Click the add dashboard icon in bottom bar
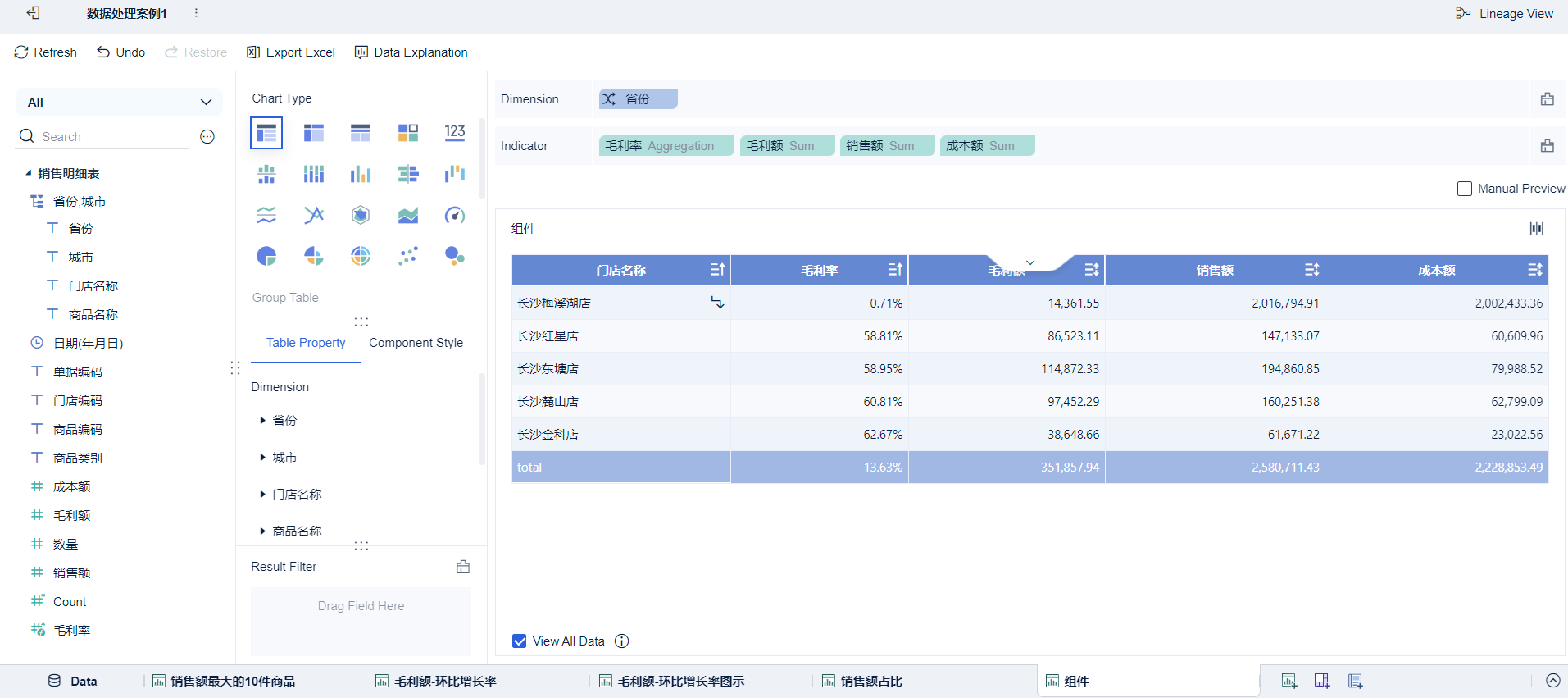Screen dimensions: 1568x698 (1322, 681)
